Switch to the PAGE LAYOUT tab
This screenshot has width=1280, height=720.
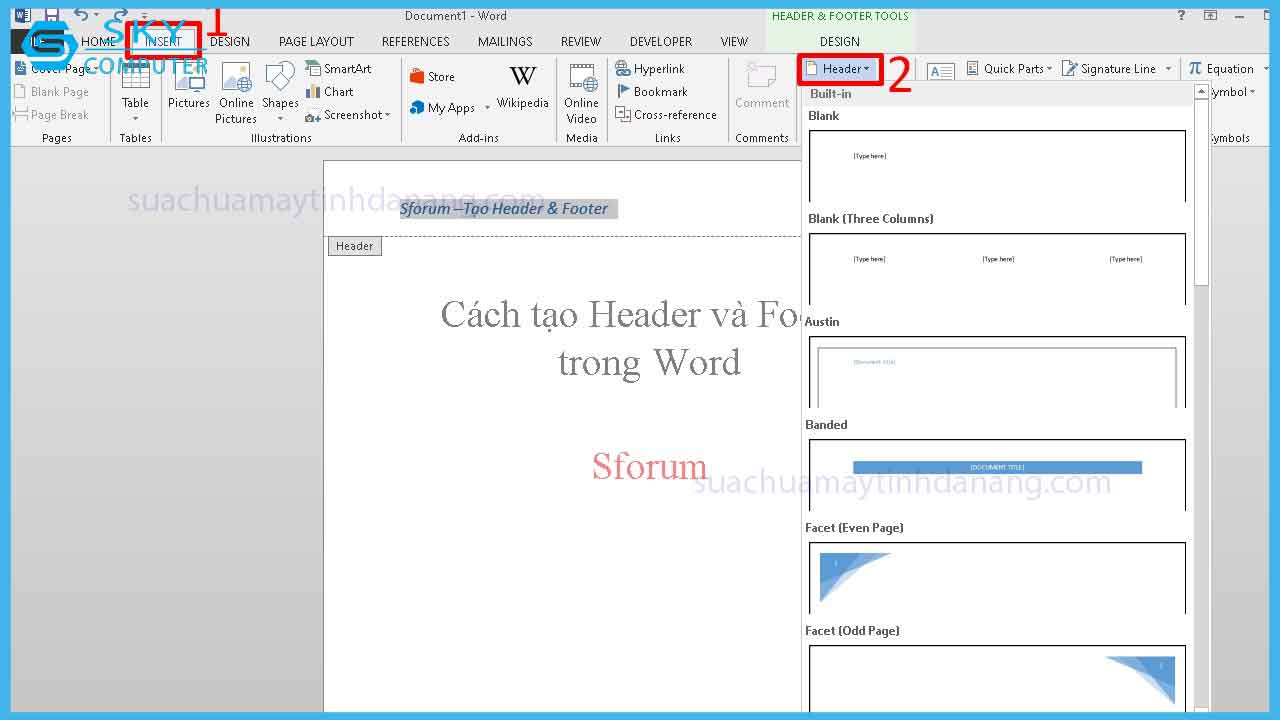(x=316, y=42)
